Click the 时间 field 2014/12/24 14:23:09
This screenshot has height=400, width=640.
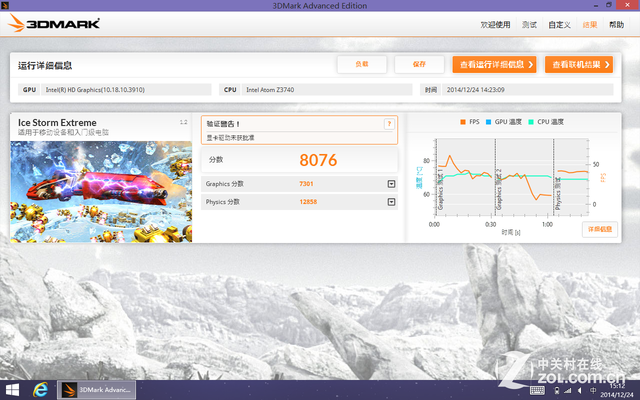coord(528,90)
